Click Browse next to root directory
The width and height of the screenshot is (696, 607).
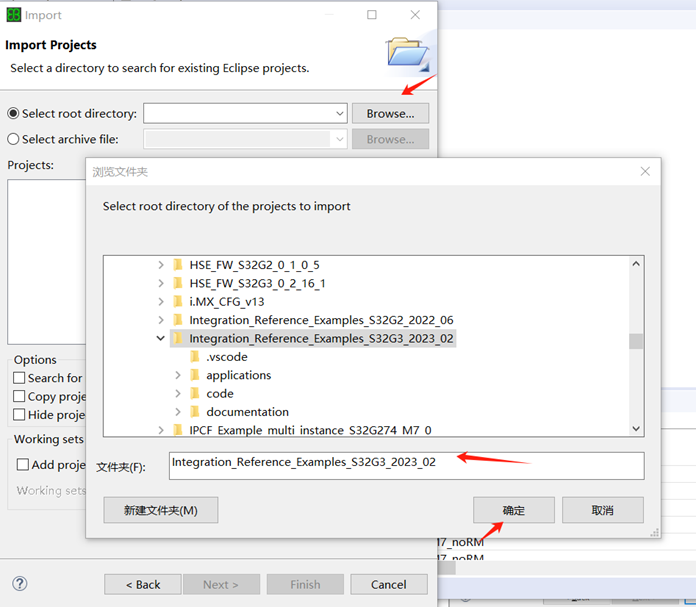click(391, 114)
